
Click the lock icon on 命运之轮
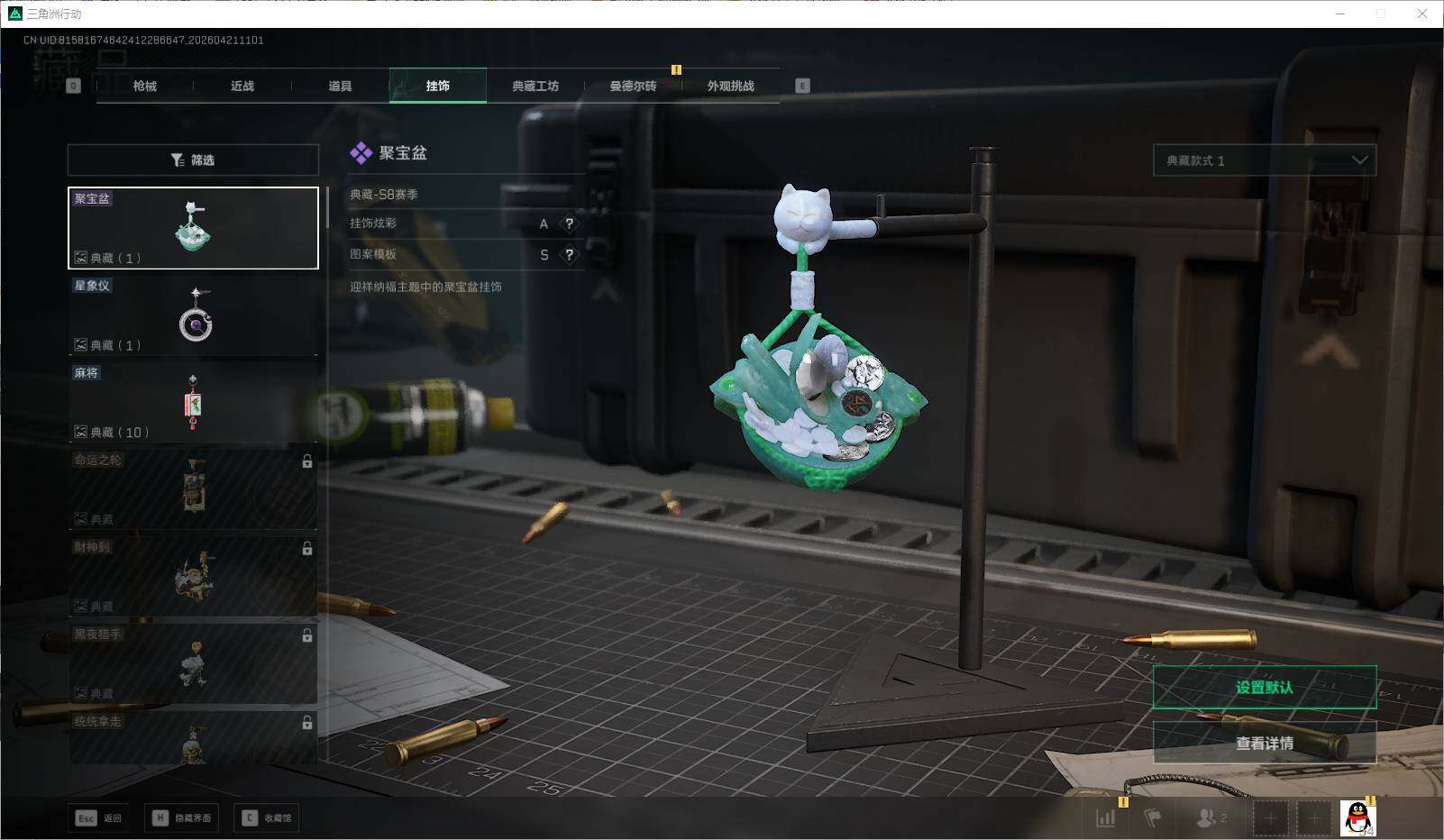point(307,461)
